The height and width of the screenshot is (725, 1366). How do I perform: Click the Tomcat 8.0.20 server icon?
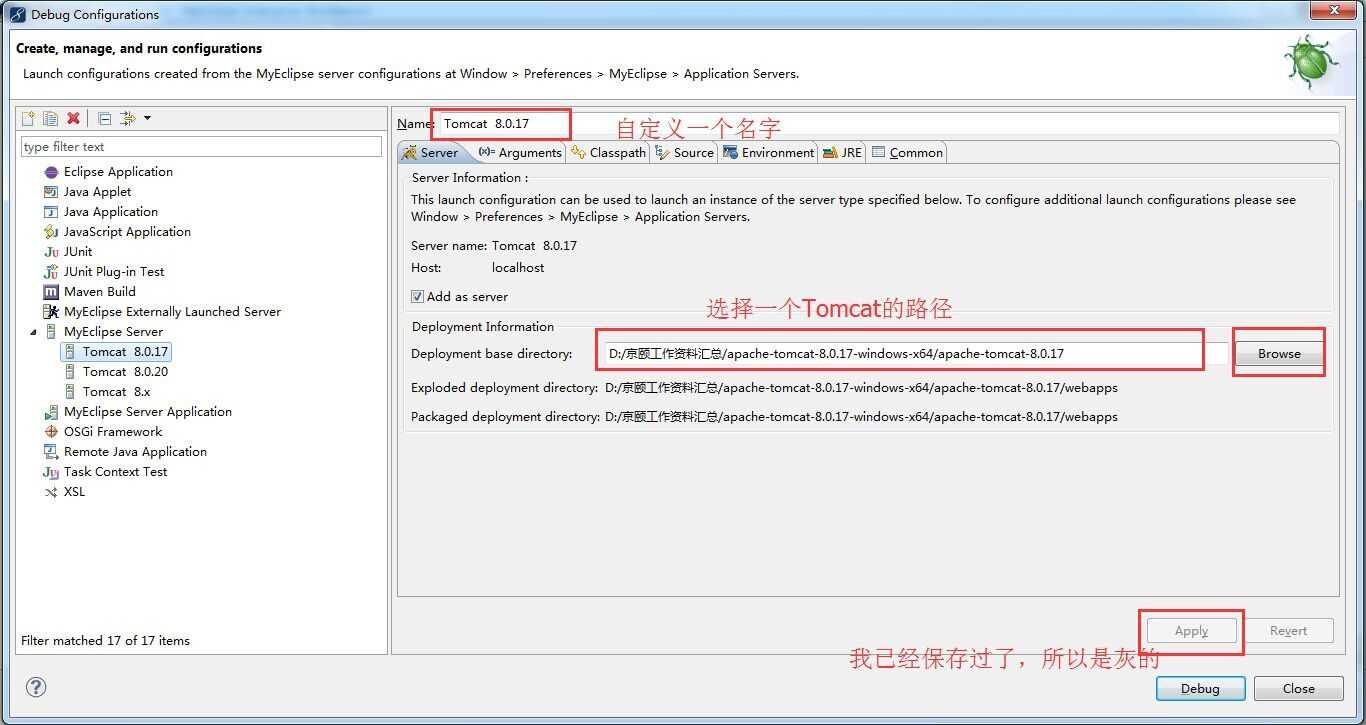pos(70,372)
